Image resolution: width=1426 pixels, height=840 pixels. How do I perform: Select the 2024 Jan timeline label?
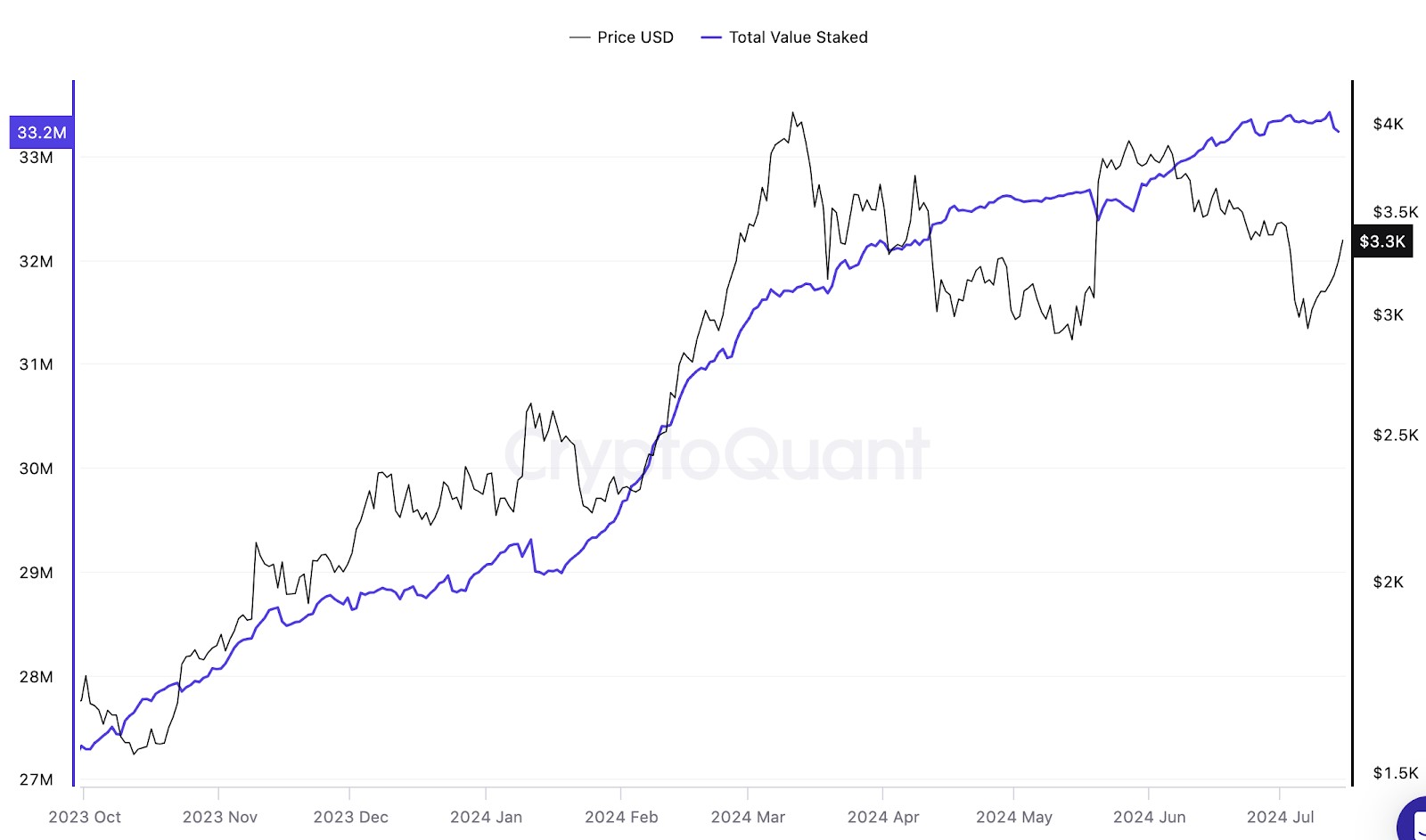tap(486, 817)
